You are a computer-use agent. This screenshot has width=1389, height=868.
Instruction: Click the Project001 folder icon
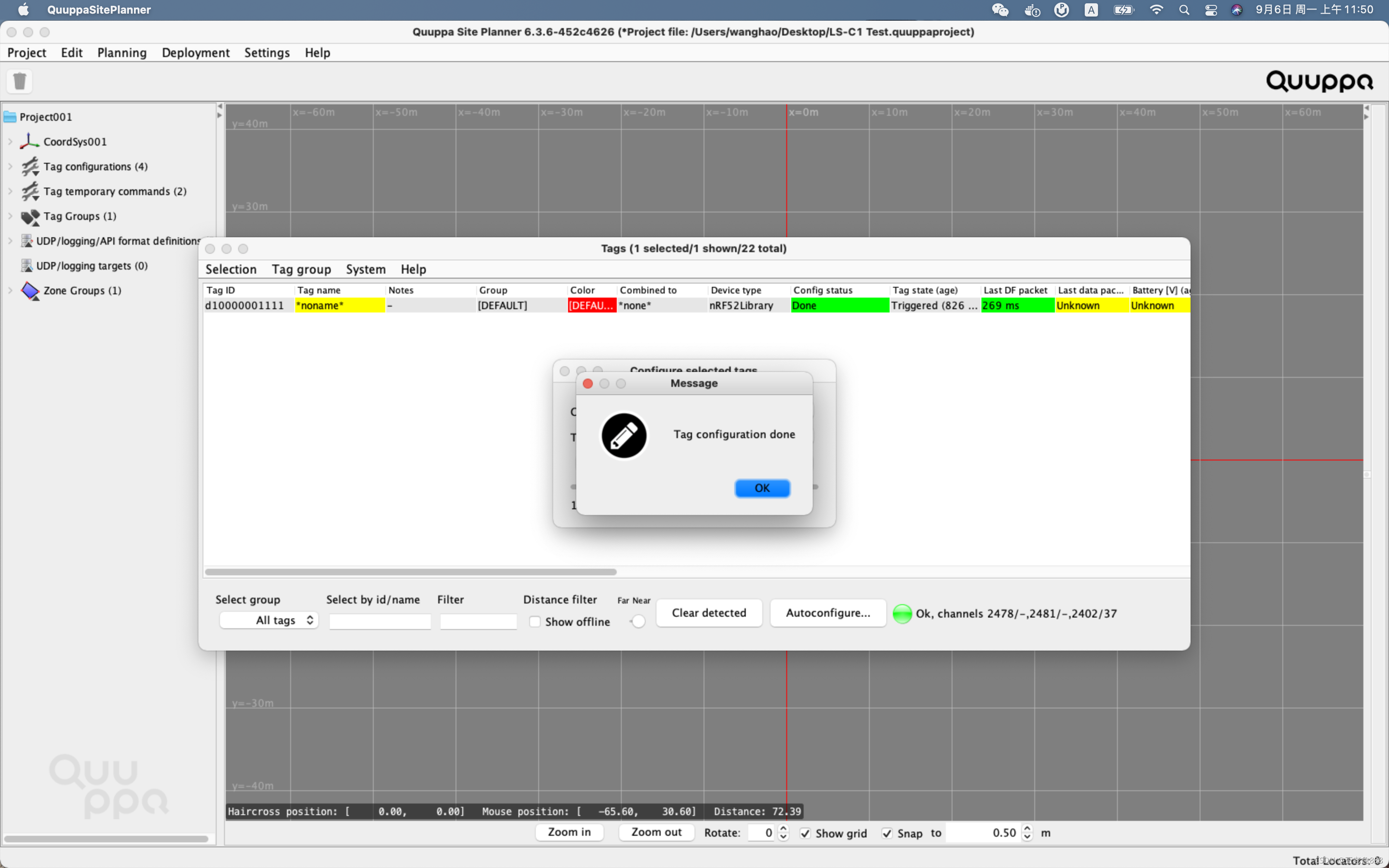point(10,117)
